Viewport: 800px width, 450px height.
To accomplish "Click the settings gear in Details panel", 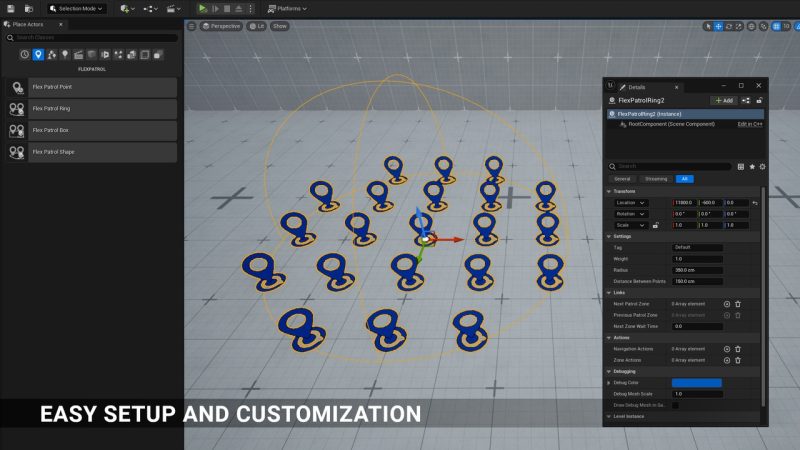I will point(762,166).
